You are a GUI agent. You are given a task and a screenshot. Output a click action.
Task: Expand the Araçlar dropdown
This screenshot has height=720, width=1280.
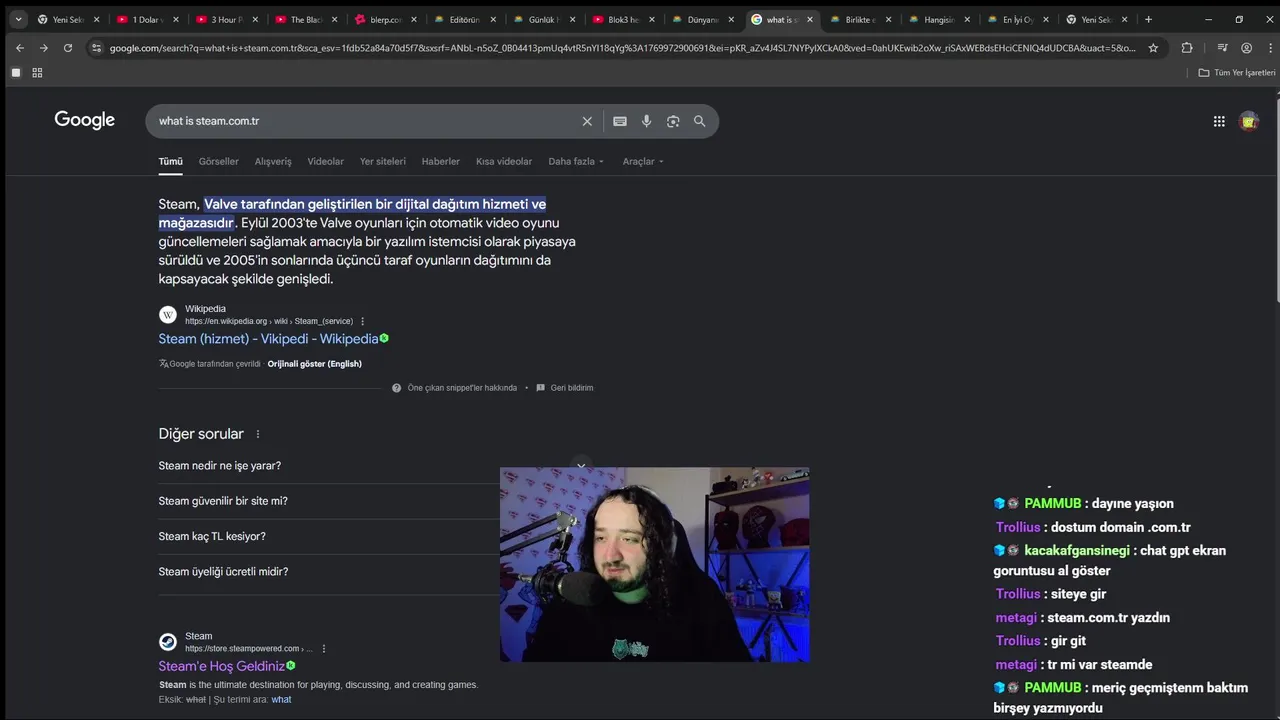point(643,161)
